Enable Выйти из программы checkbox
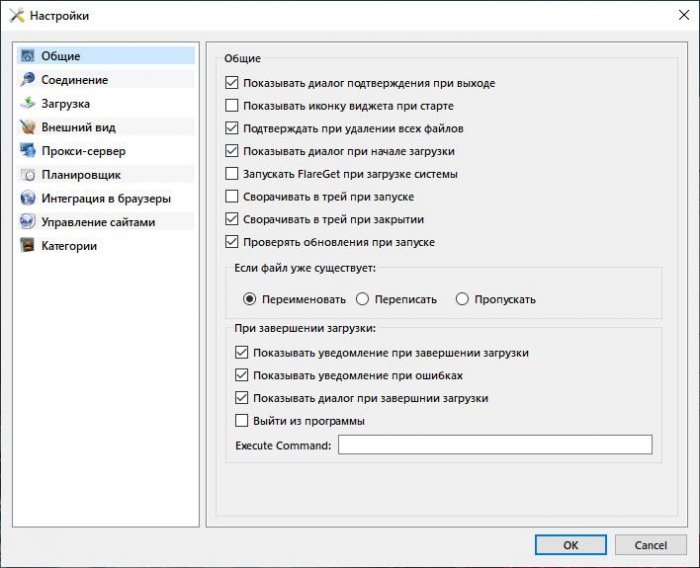This screenshot has height=568, width=700. [x=242, y=421]
